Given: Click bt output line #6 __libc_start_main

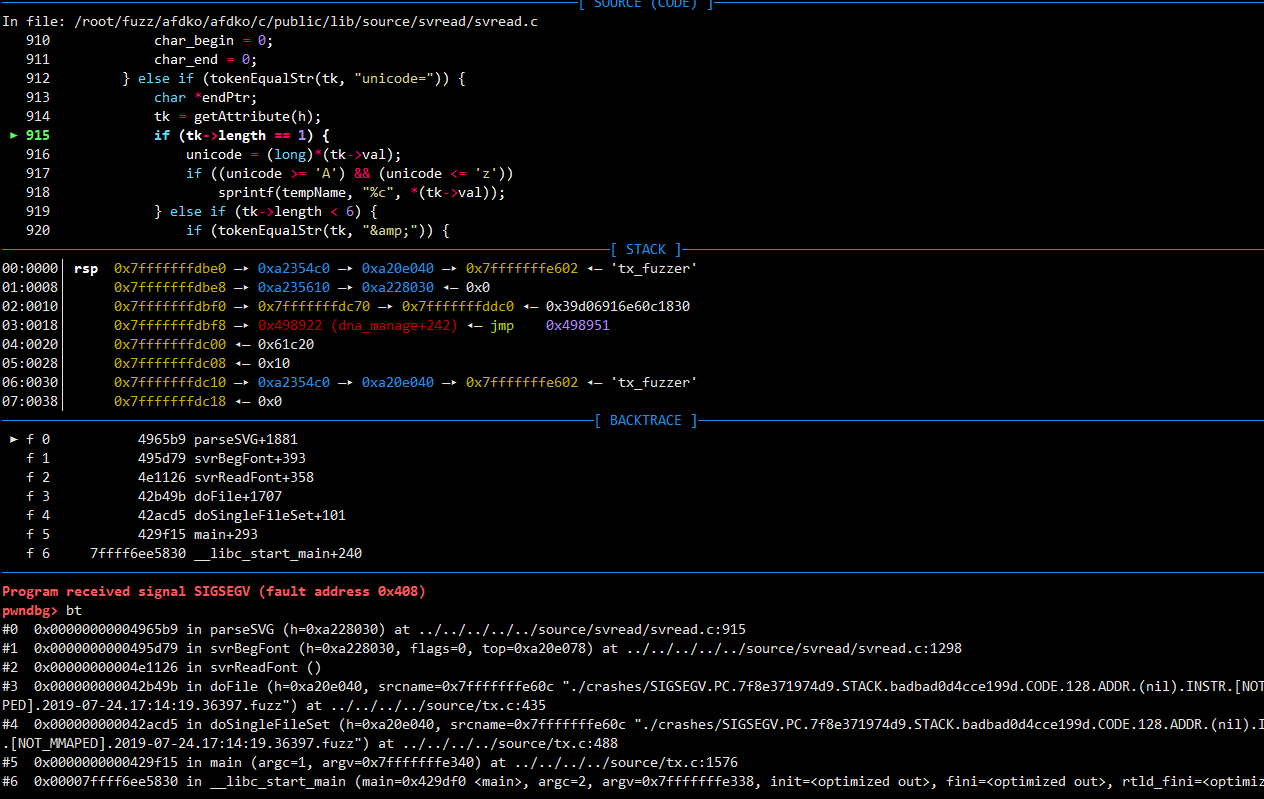Looking at the screenshot, I should [632, 781].
